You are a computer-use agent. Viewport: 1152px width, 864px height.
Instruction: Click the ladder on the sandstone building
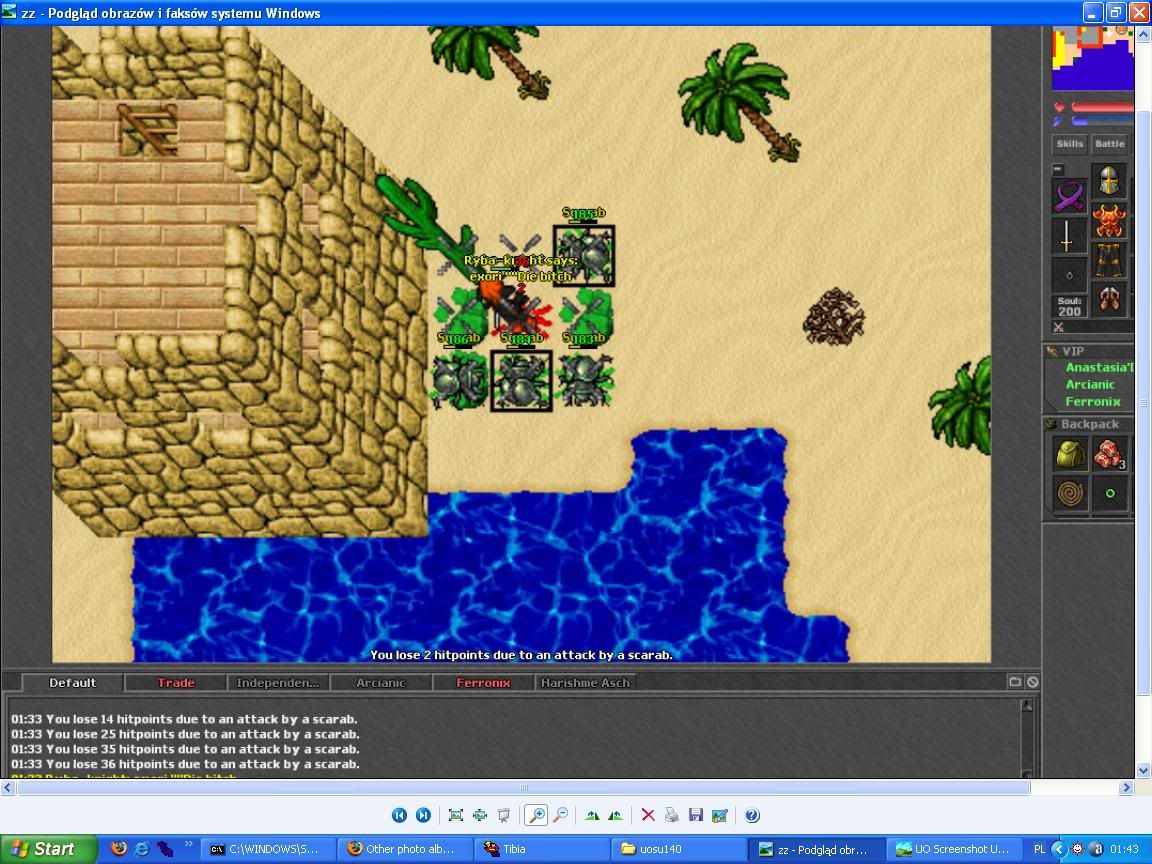point(148,128)
